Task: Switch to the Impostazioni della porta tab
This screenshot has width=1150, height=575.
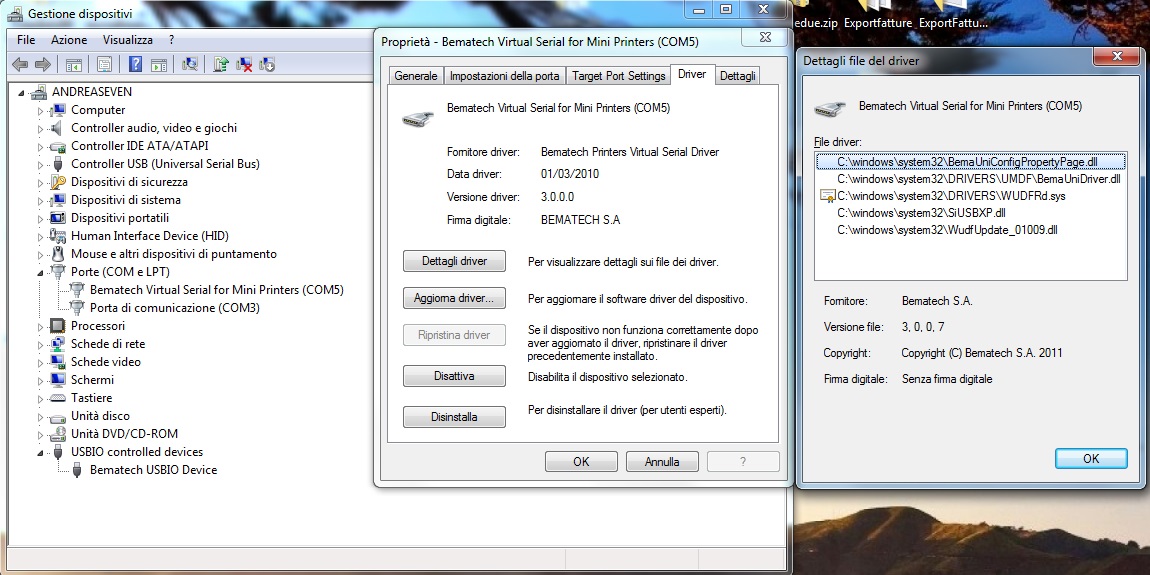Action: click(x=504, y=76)
